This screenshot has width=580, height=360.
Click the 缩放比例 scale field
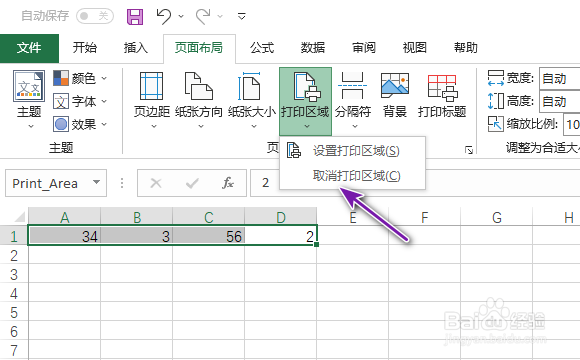pyautogui.click(x=571, y=124)
